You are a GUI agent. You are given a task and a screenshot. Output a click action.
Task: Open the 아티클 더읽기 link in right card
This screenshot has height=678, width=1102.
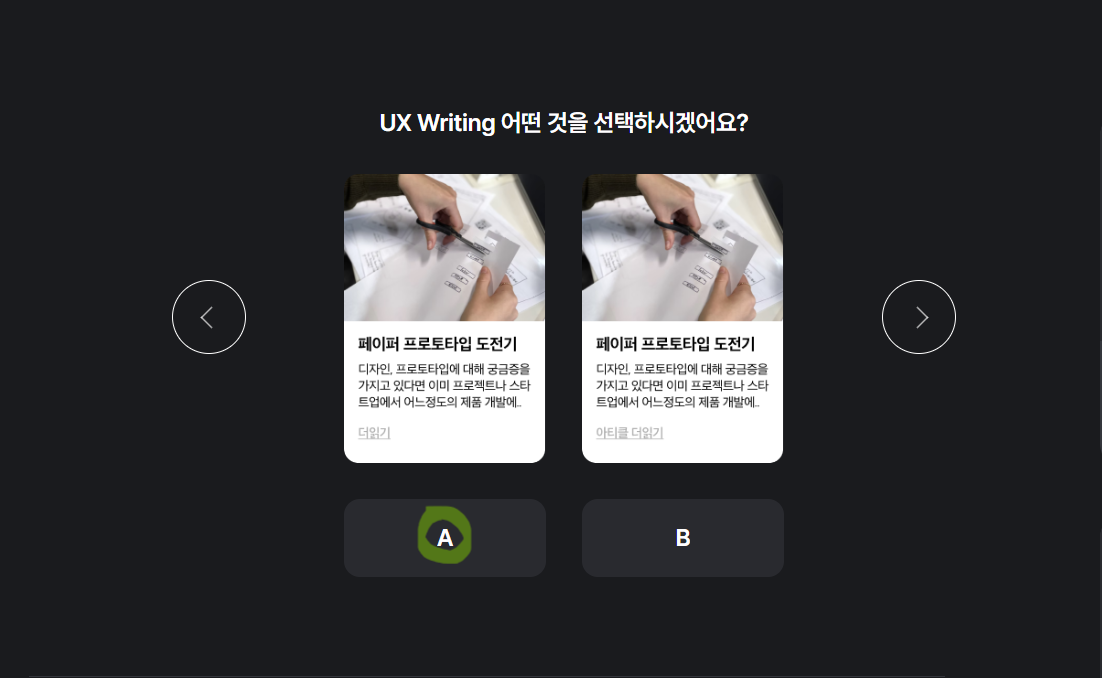(x=629, y=433)
